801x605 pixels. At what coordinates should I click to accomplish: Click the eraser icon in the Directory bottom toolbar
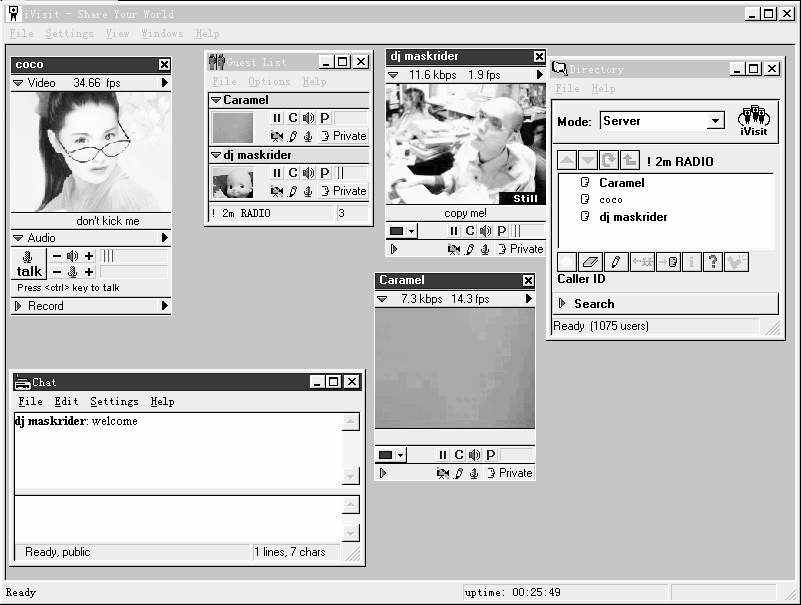coord(591,262)
